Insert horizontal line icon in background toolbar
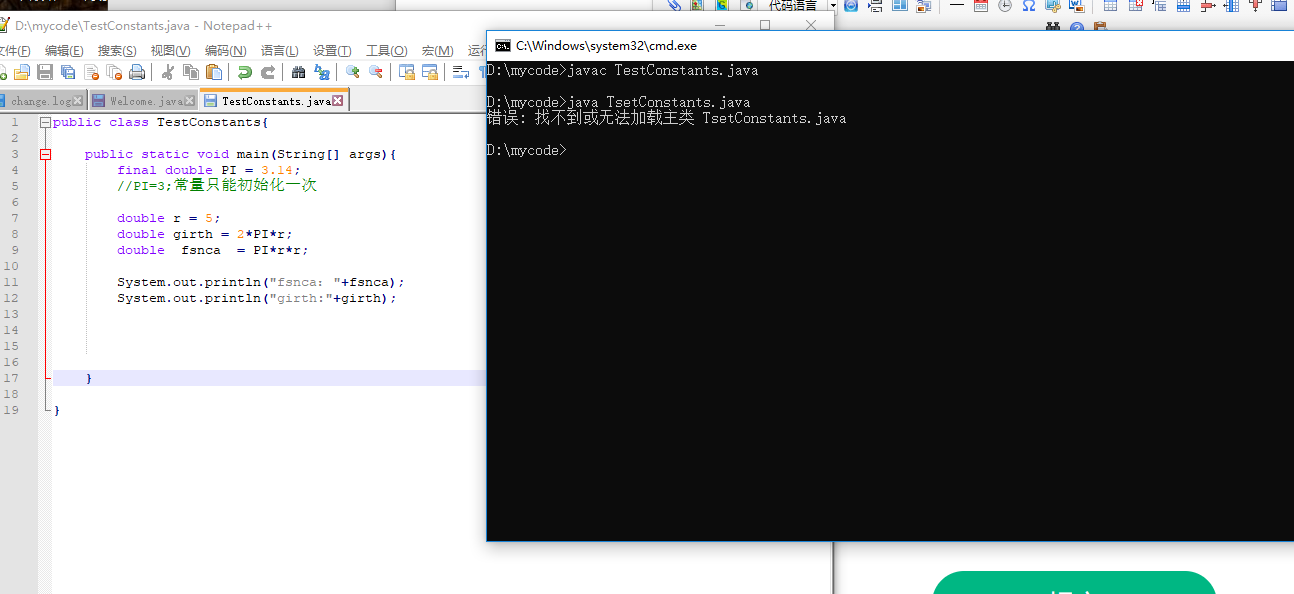 pyautogui.click(x=956, y=5)
